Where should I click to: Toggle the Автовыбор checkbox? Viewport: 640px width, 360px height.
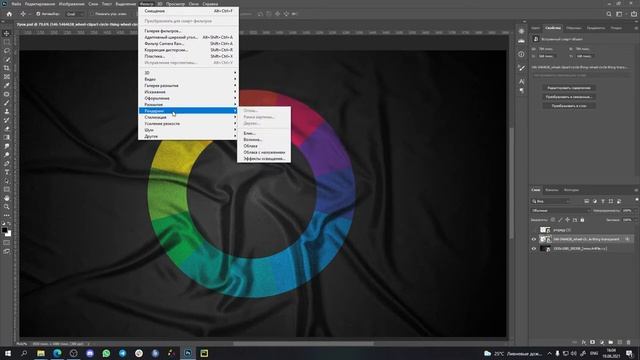38,14
